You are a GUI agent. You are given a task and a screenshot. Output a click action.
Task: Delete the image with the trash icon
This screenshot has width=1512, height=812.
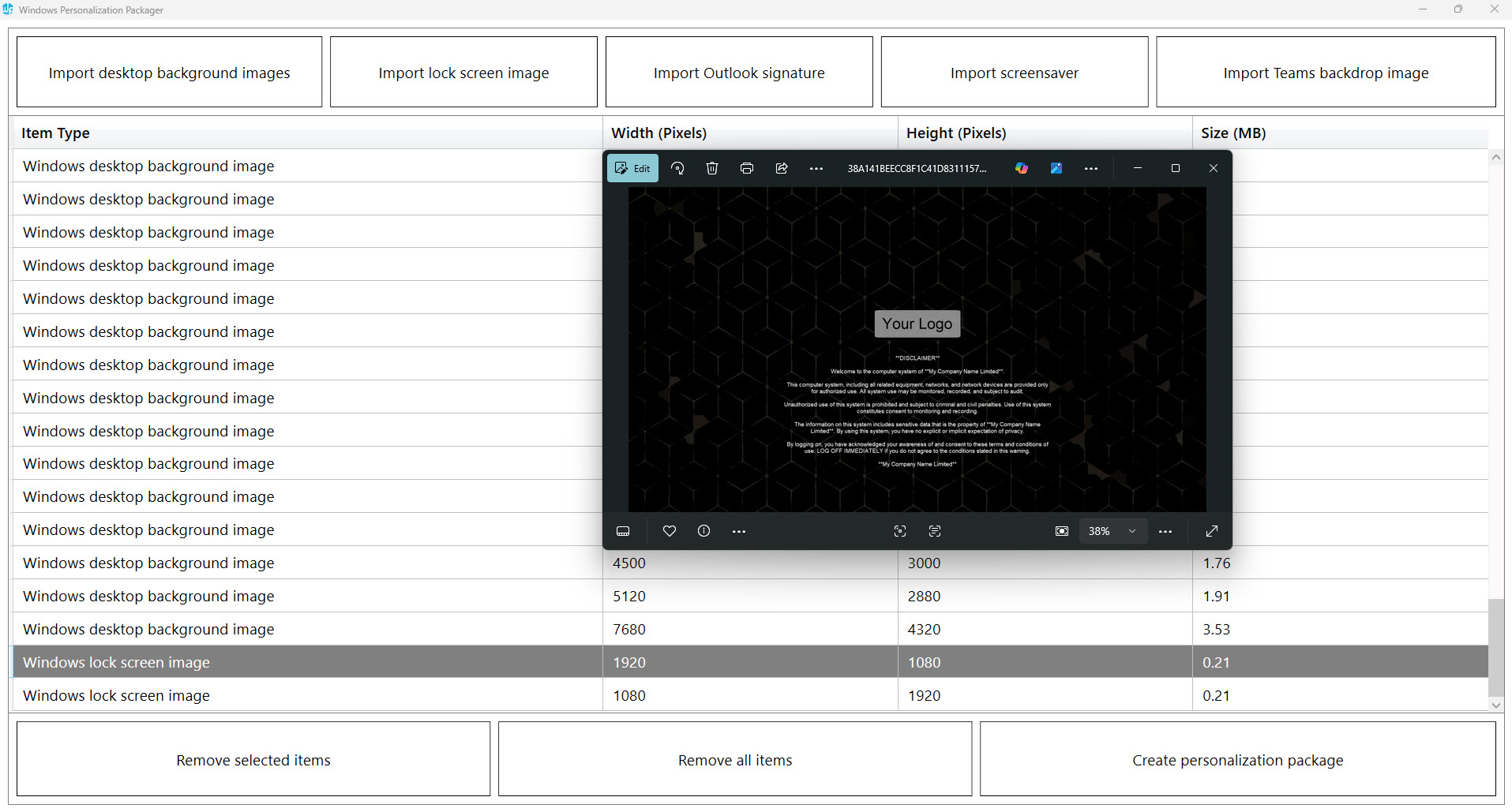(x=712, y=168)
